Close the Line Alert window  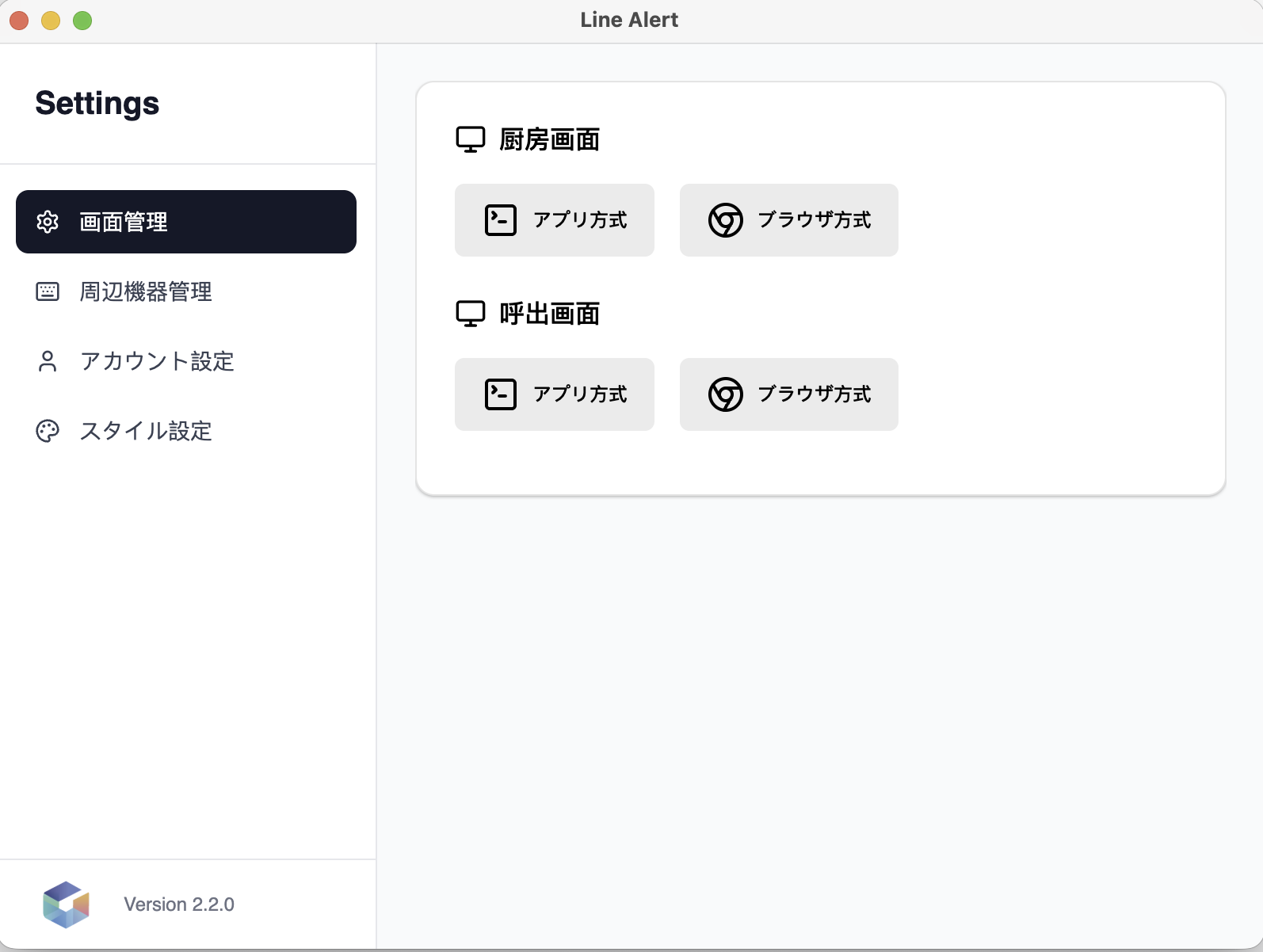coord(19,21)
